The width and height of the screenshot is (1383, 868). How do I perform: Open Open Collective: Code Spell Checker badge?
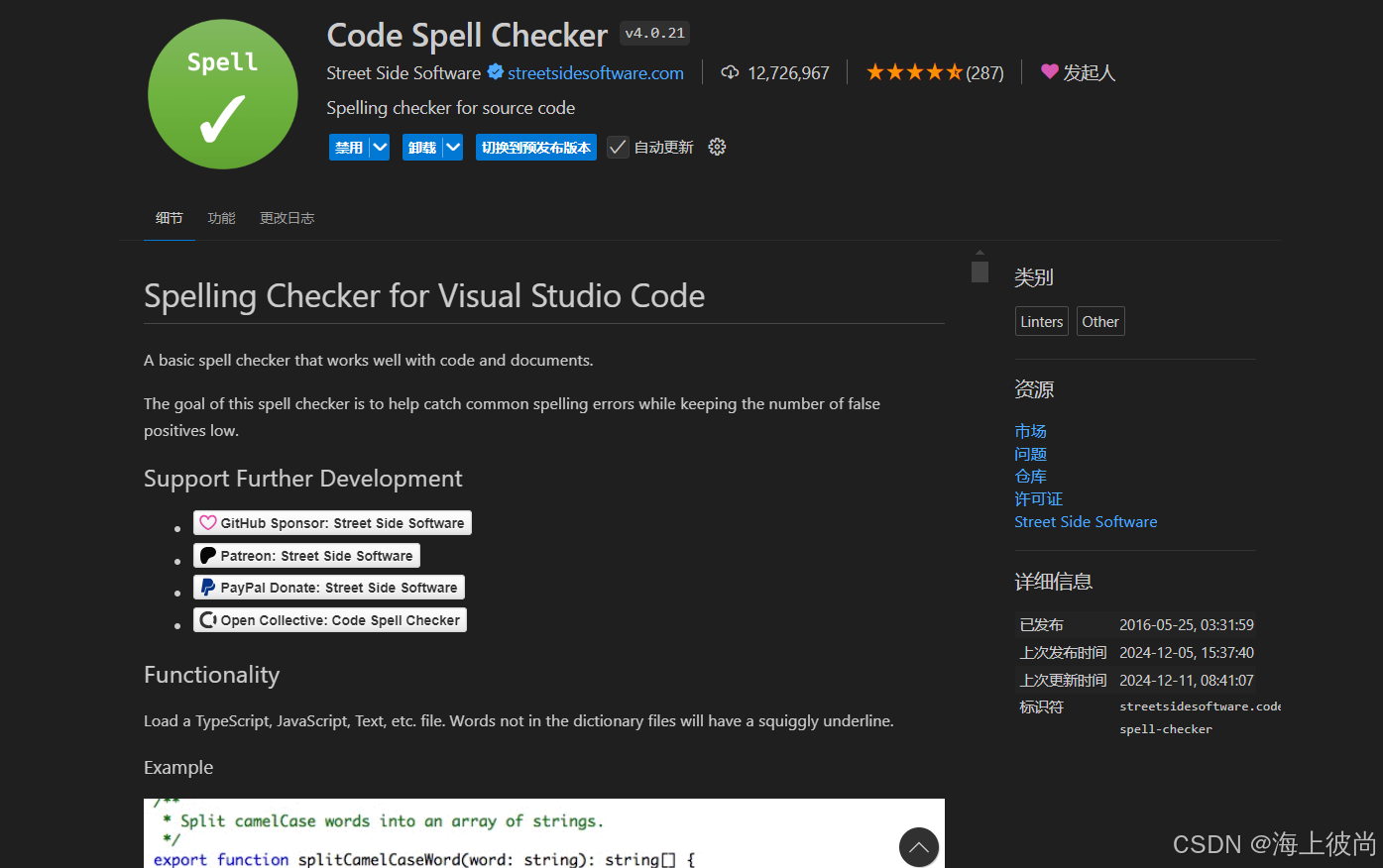click(330, 620)
